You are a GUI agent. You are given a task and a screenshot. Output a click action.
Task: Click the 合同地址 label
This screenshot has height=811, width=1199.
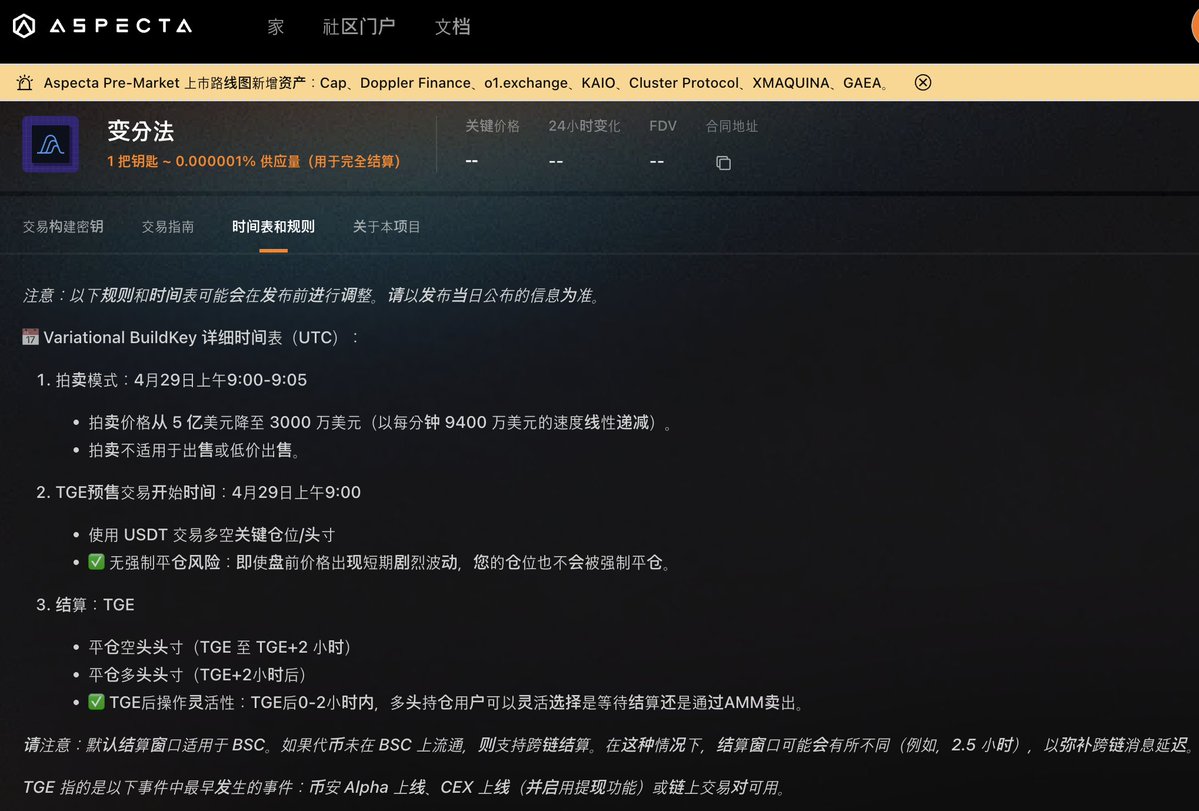coord(732,126)
